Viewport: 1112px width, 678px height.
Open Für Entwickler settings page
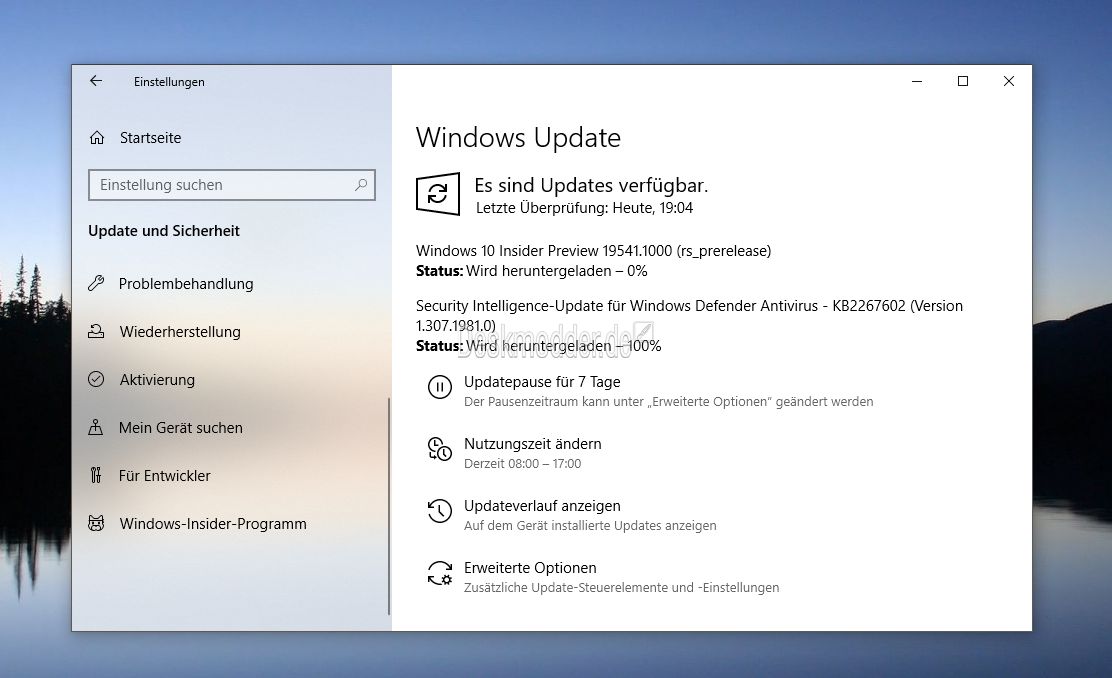(x=165, y=476)
